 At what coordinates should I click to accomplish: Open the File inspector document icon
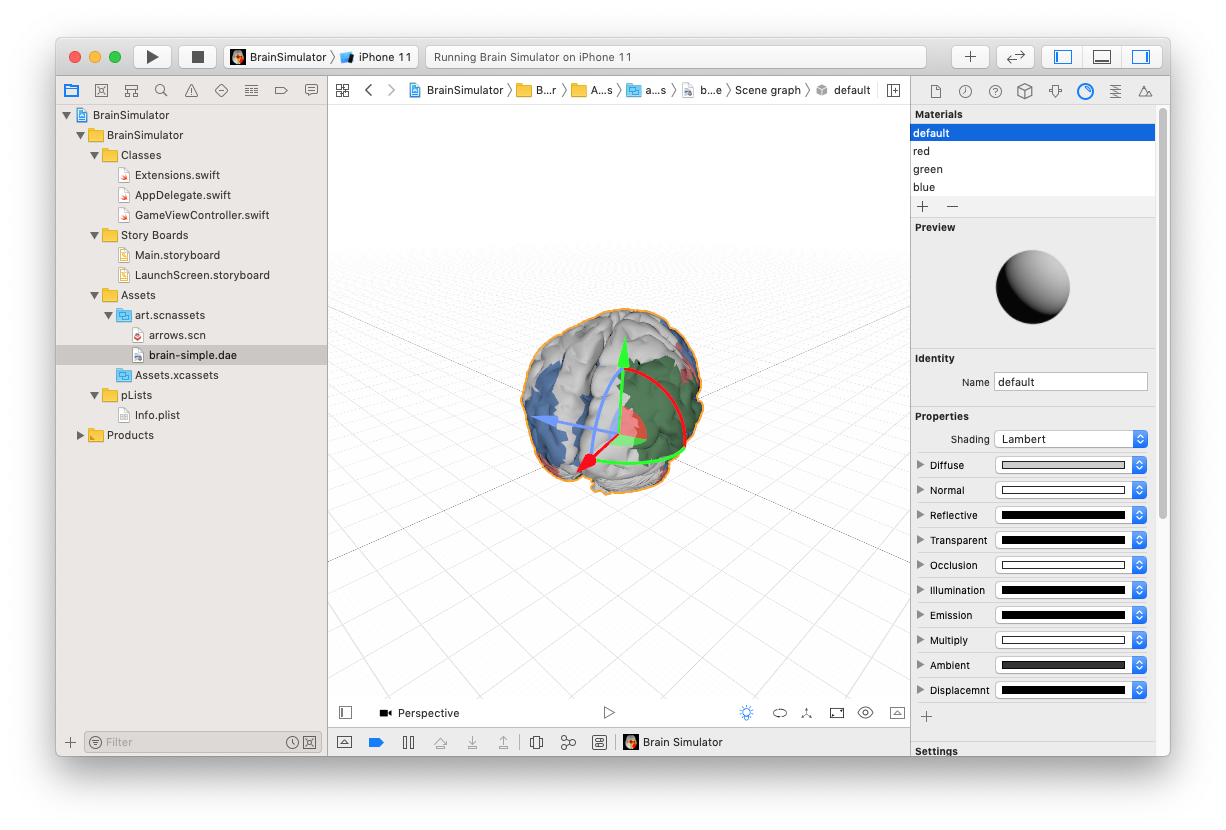pos(936,90)
